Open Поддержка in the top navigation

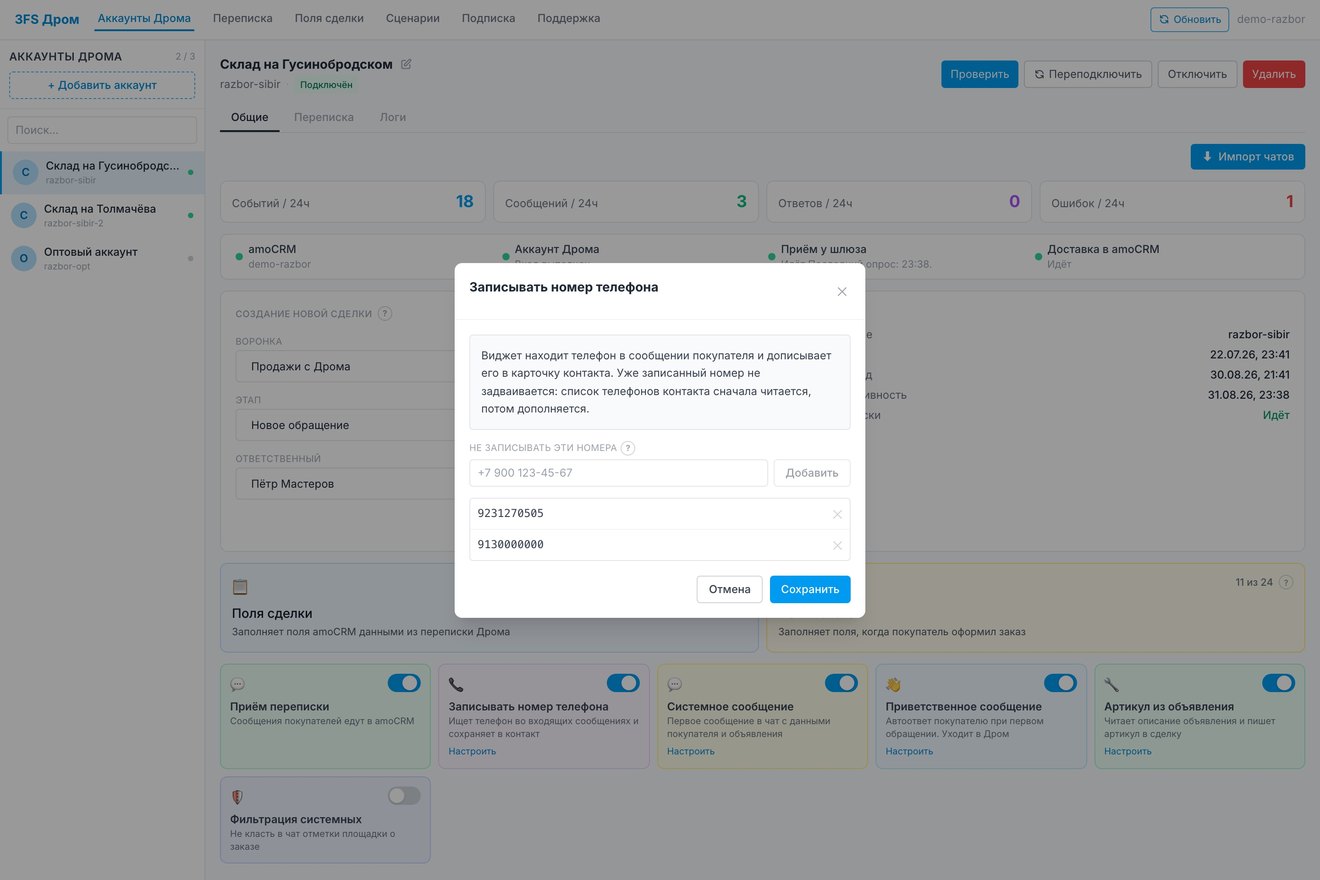569,18
